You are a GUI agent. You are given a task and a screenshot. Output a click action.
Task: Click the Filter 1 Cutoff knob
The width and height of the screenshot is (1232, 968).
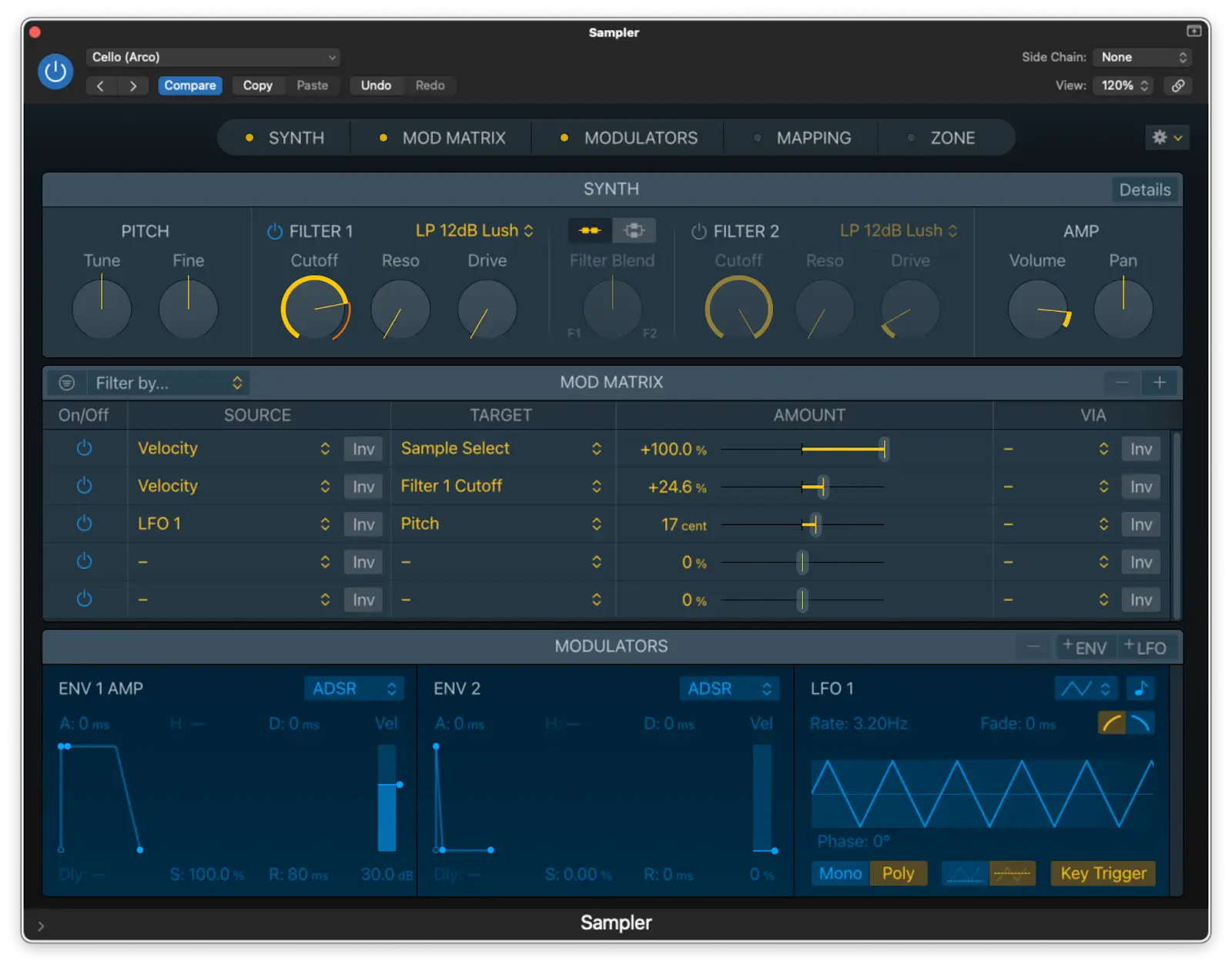coord(315,309)
